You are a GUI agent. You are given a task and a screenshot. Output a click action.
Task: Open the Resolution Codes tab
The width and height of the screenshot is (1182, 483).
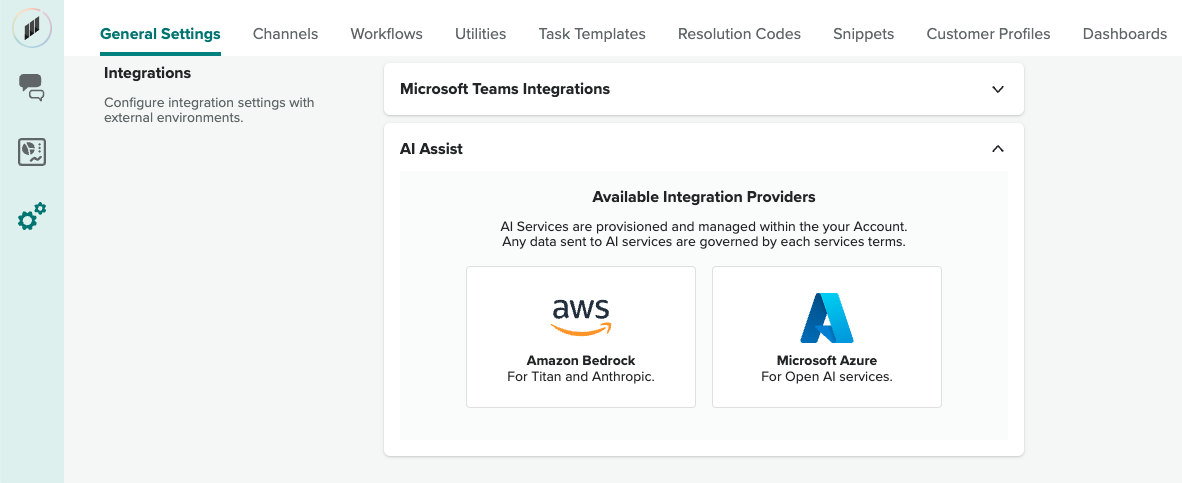tap(739, 34)
